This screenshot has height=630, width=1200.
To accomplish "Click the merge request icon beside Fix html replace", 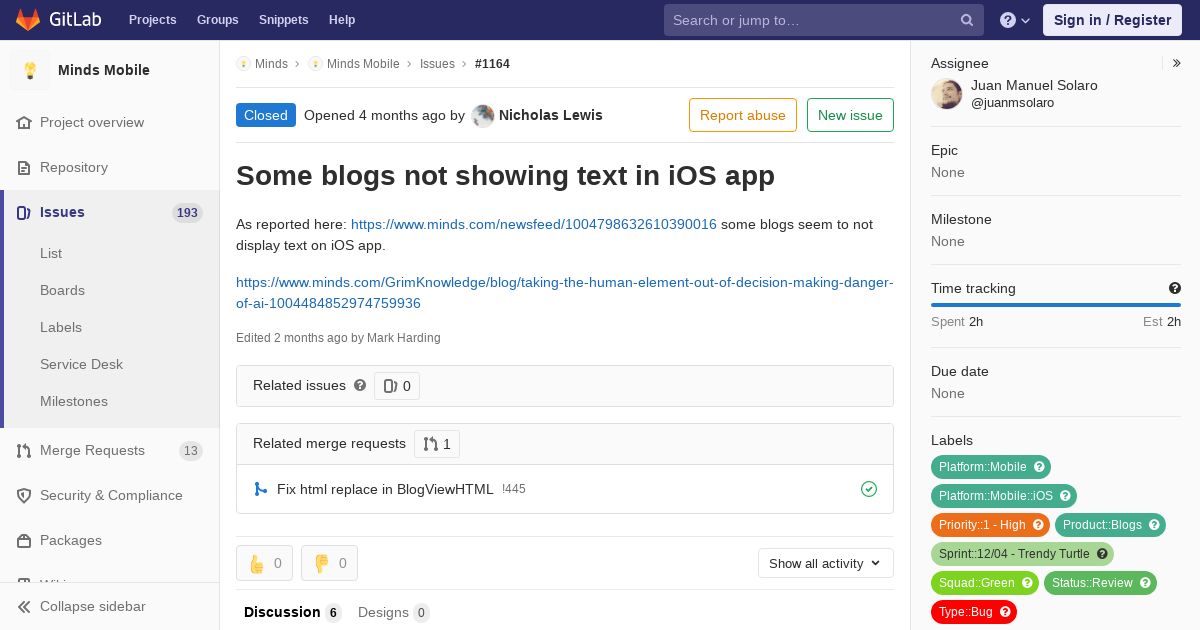I will pos(260,489).
